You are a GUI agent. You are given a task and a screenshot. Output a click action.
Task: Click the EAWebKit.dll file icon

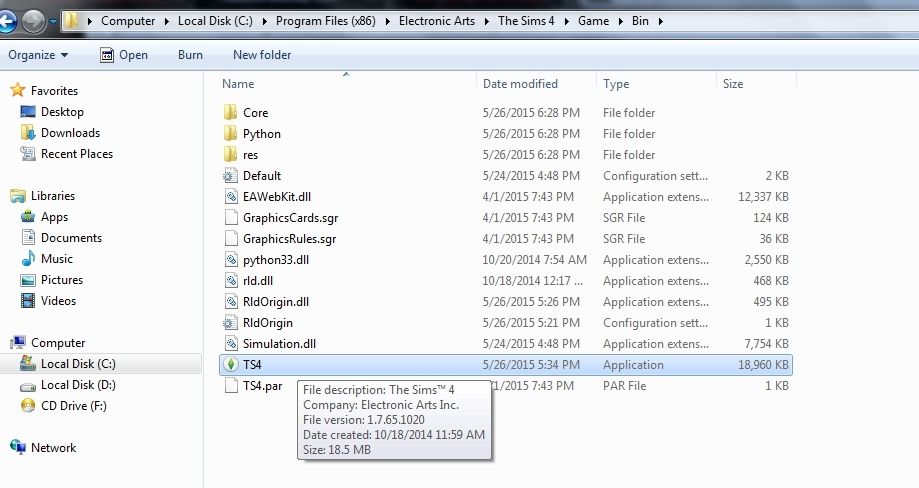pyautogui.click(x=231, y=196)
